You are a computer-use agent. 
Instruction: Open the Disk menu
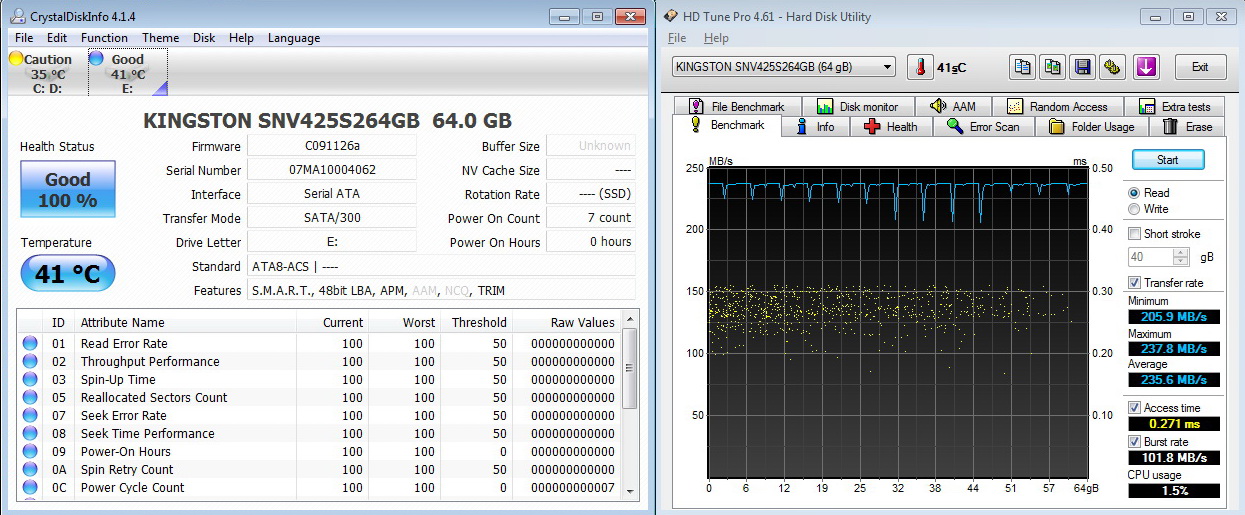(204, 38)
